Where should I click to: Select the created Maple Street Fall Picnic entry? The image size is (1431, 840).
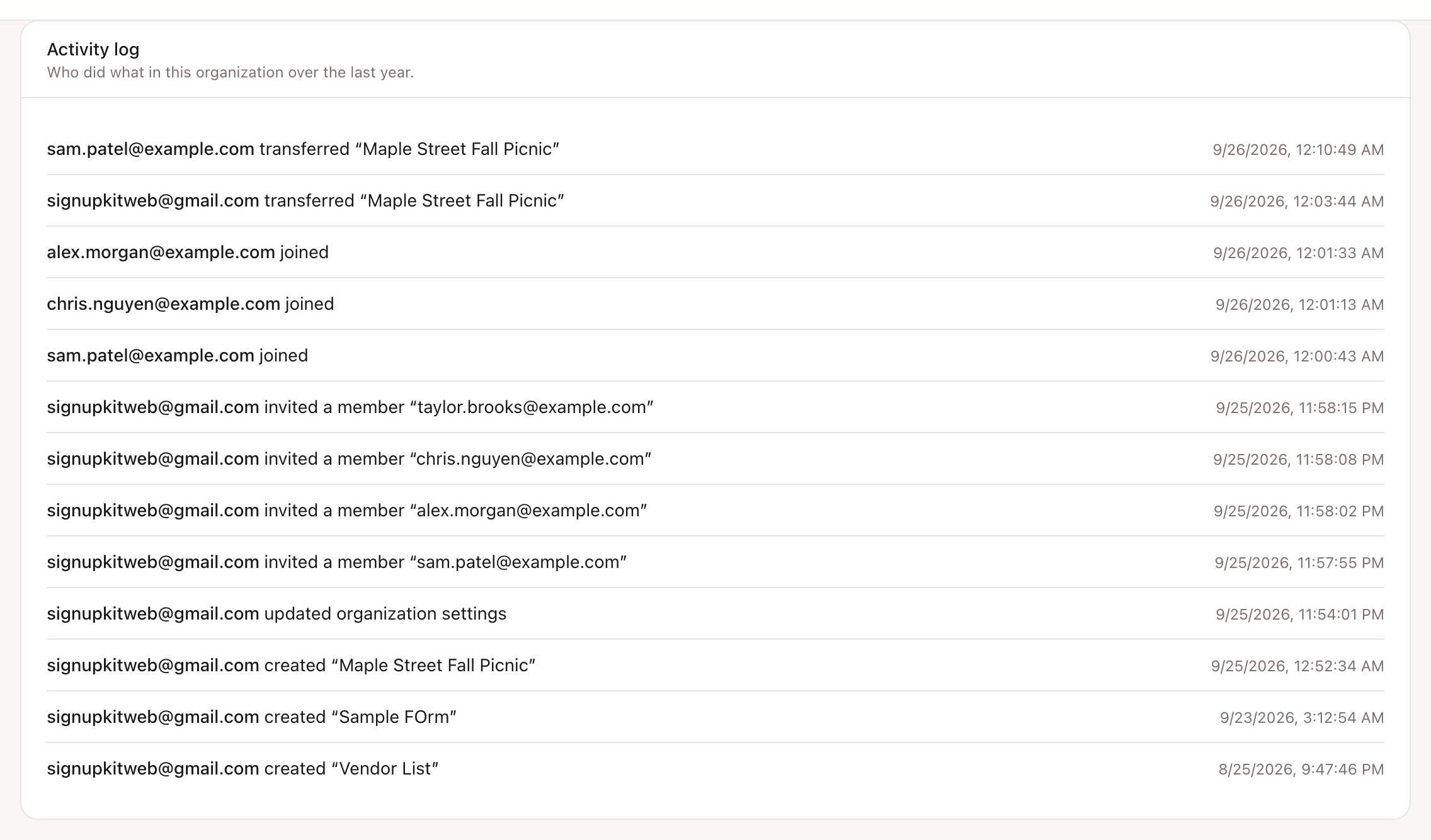click(x=715, y=666)
